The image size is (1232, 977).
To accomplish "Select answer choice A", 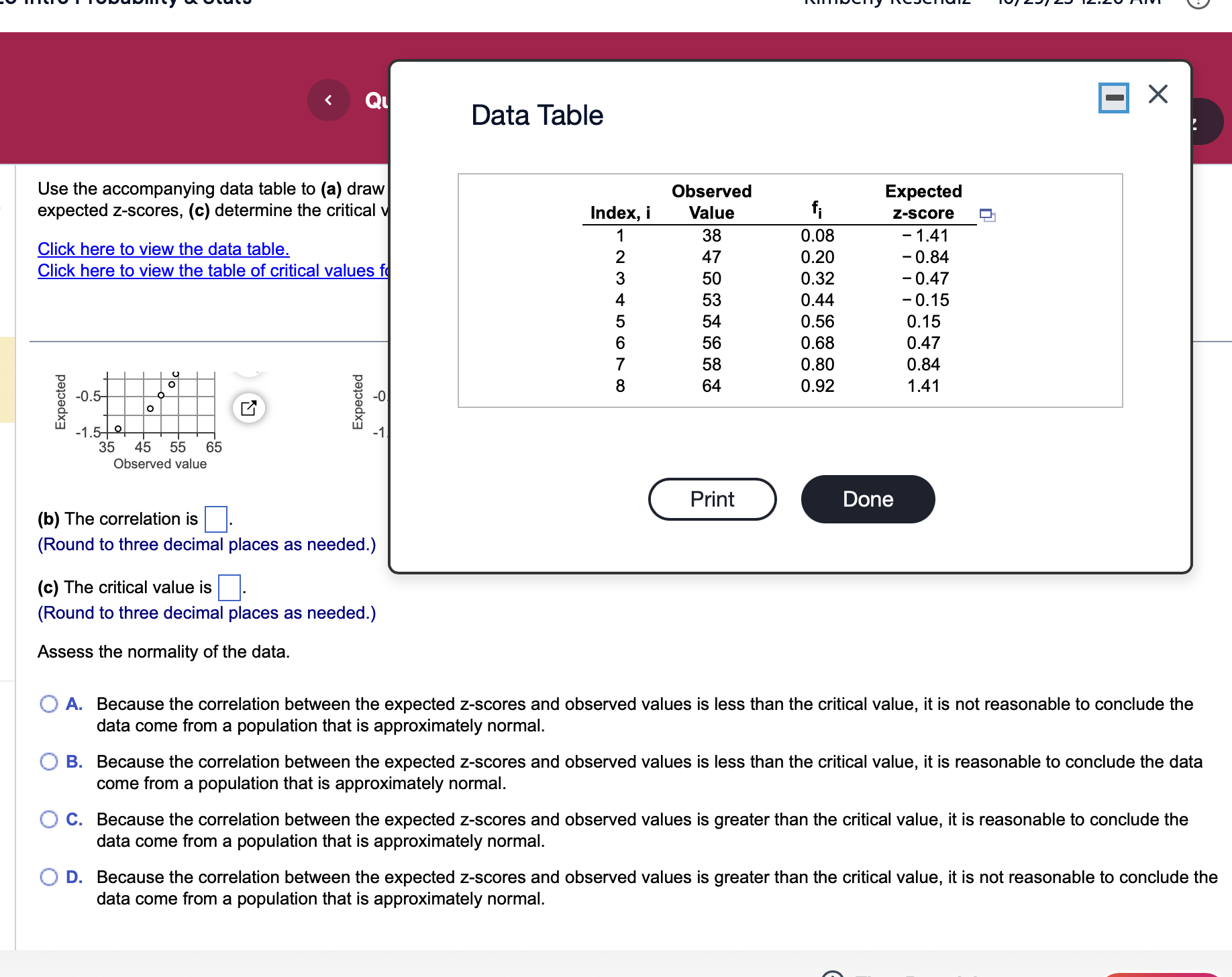I will tap(49, 703).
